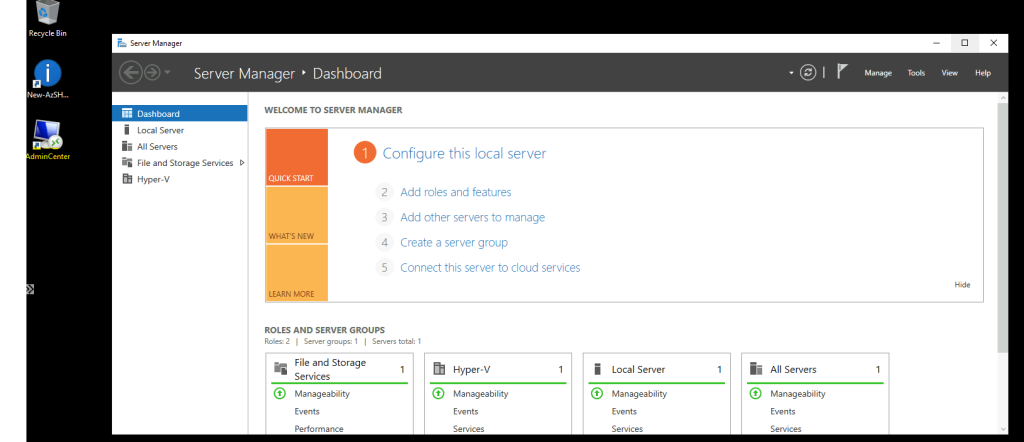1024x442 pixels.
Task: Open the Tools menu
Action: (916, 73)
